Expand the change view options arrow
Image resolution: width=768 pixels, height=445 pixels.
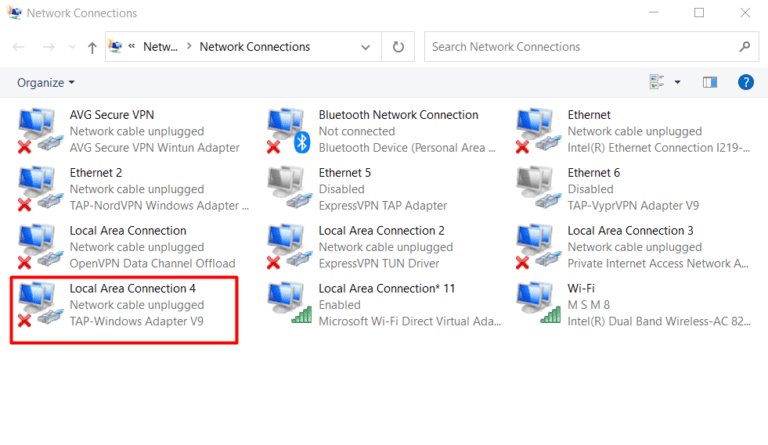coord(678,82)
